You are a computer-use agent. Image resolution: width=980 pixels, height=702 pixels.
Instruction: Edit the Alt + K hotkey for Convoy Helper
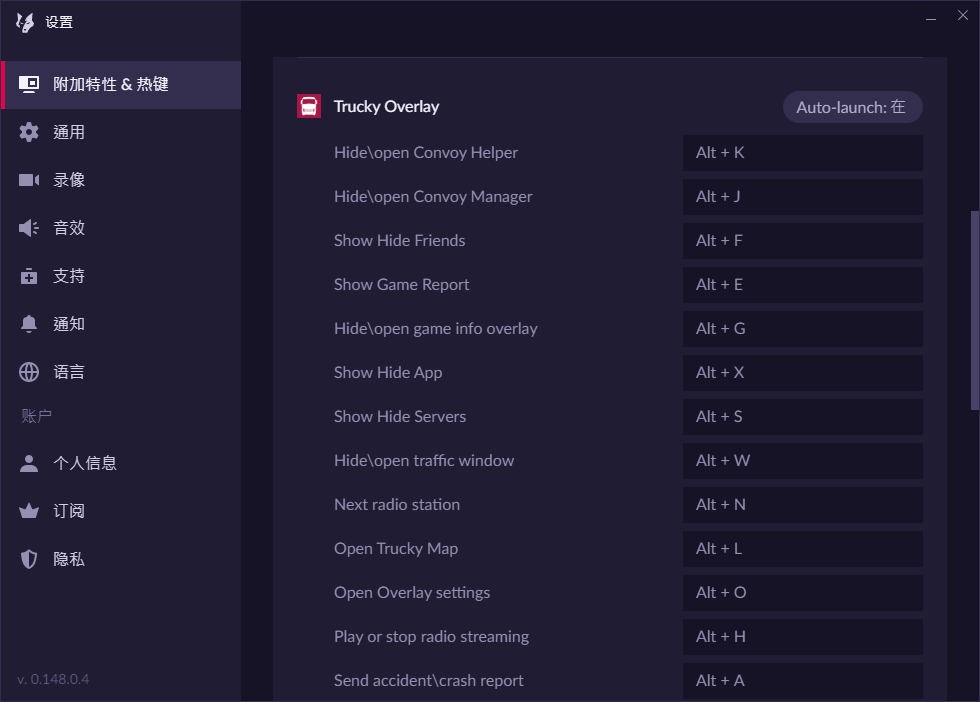tap(802, 153)
